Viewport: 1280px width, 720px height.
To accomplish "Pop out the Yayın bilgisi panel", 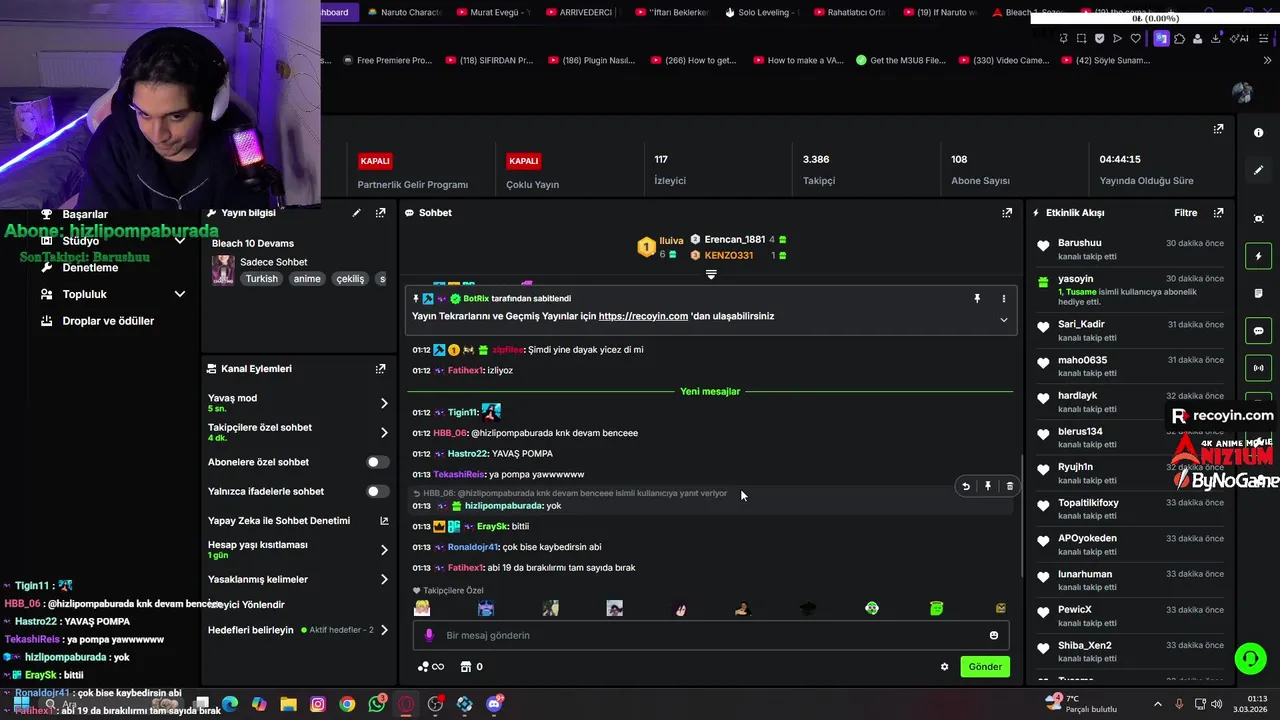I will tap(380, 213).
